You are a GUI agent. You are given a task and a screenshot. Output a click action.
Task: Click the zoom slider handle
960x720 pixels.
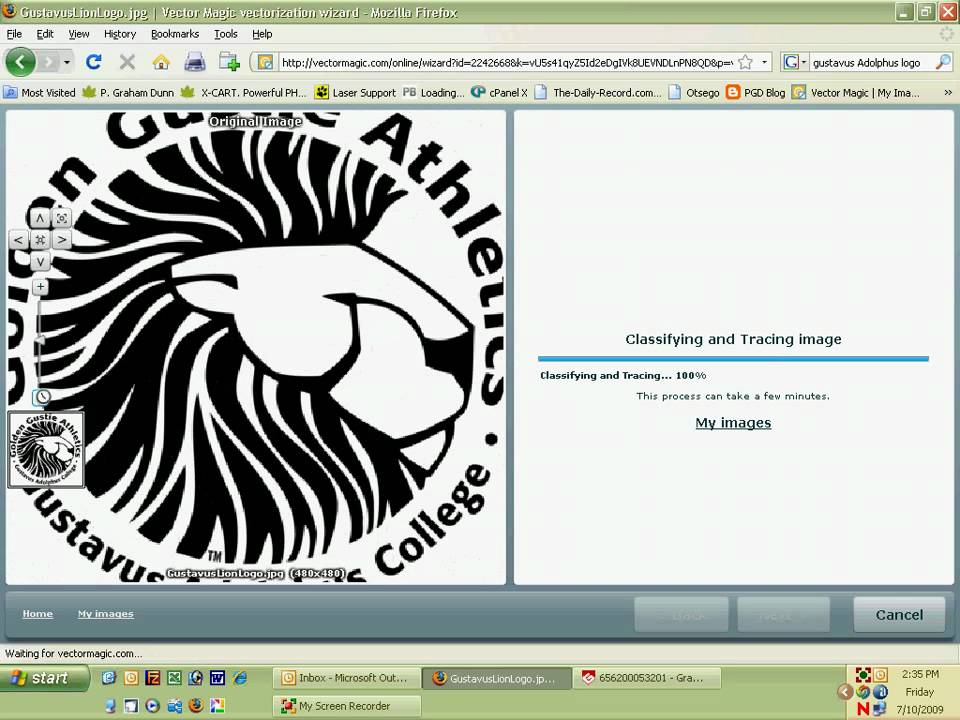(x=40, y=339)
